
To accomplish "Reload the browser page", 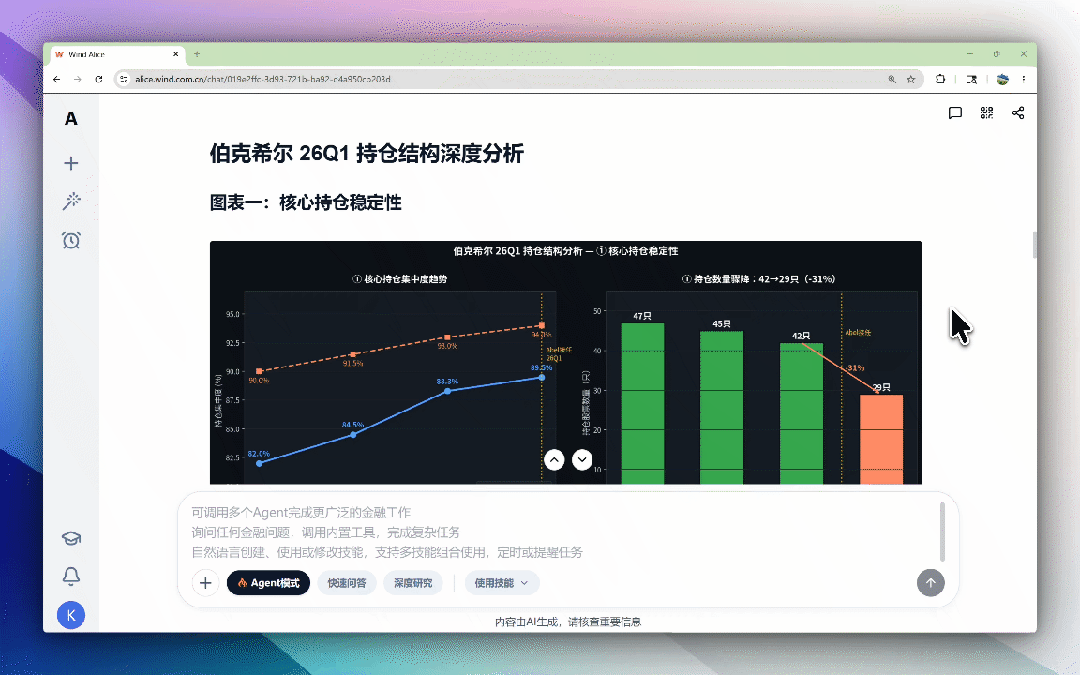I will pos(98,79).
